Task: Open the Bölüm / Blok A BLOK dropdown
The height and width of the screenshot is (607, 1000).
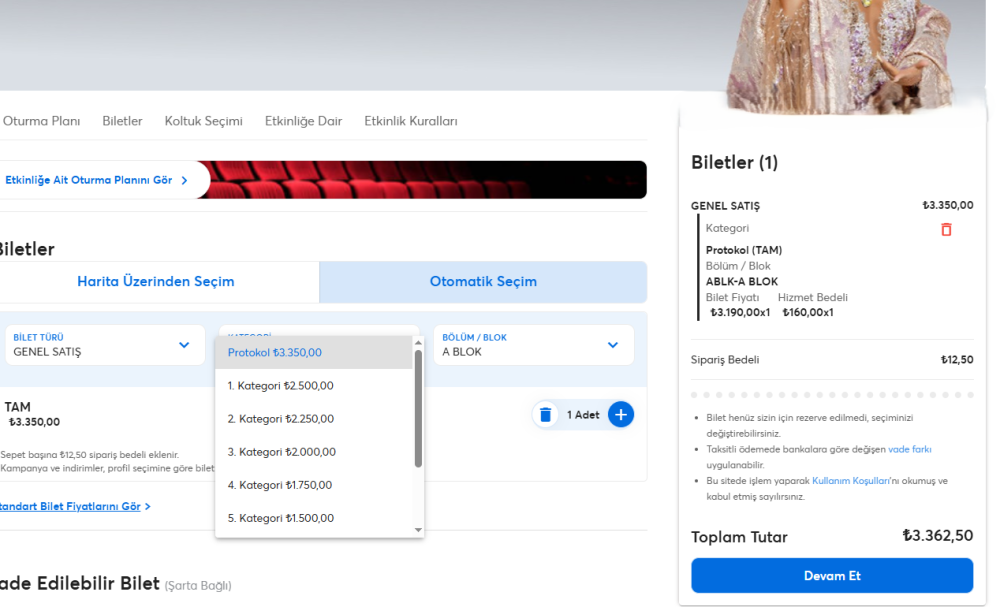Action: click(613, 345)
